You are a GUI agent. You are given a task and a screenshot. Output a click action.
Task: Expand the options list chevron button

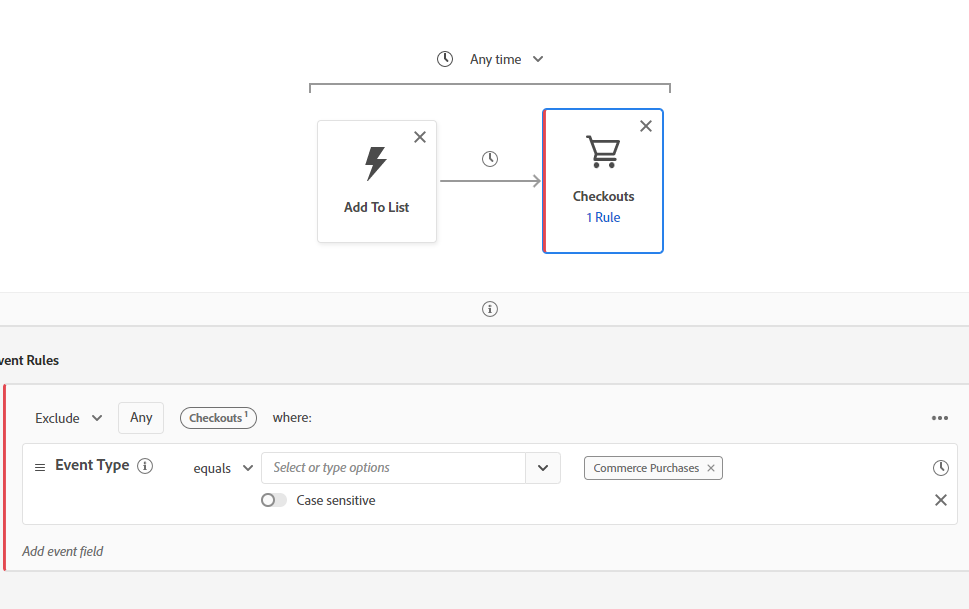tap(543, 468)
